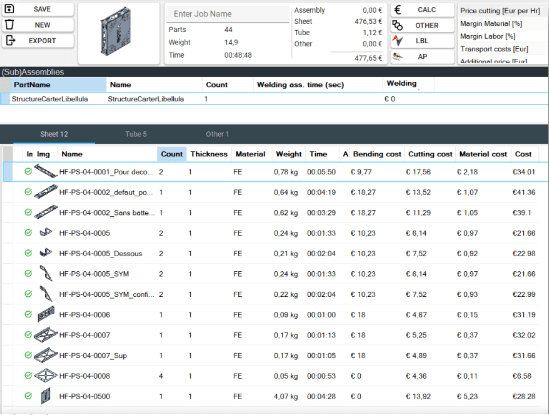The image size is (549, 415).
Task: Toggle green check for HF-PS-04-0500 row
Action: [x=28, y=396]
